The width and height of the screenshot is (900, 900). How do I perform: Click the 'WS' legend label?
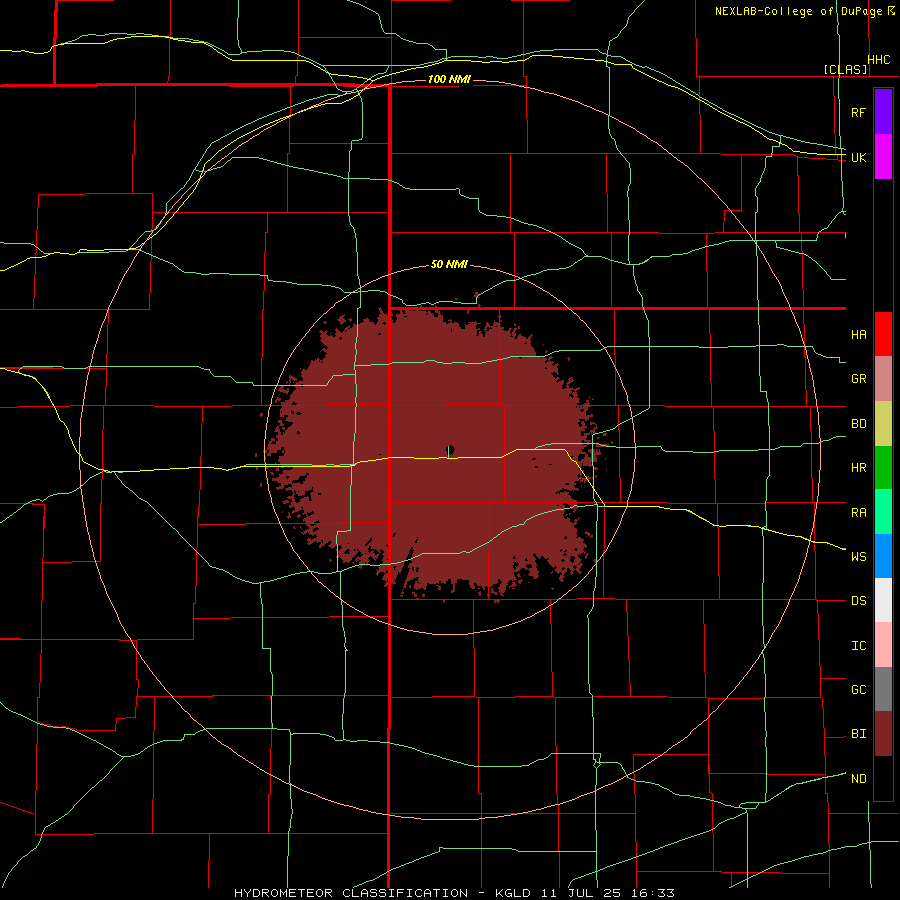[x=859, y=557]
